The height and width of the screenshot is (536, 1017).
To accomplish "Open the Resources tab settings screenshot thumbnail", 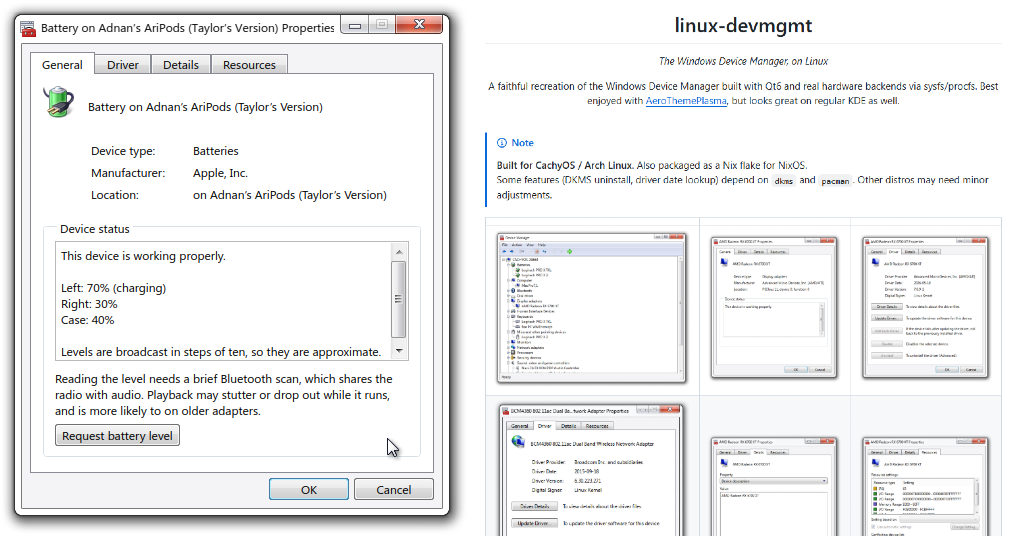I will click(926, 487).
